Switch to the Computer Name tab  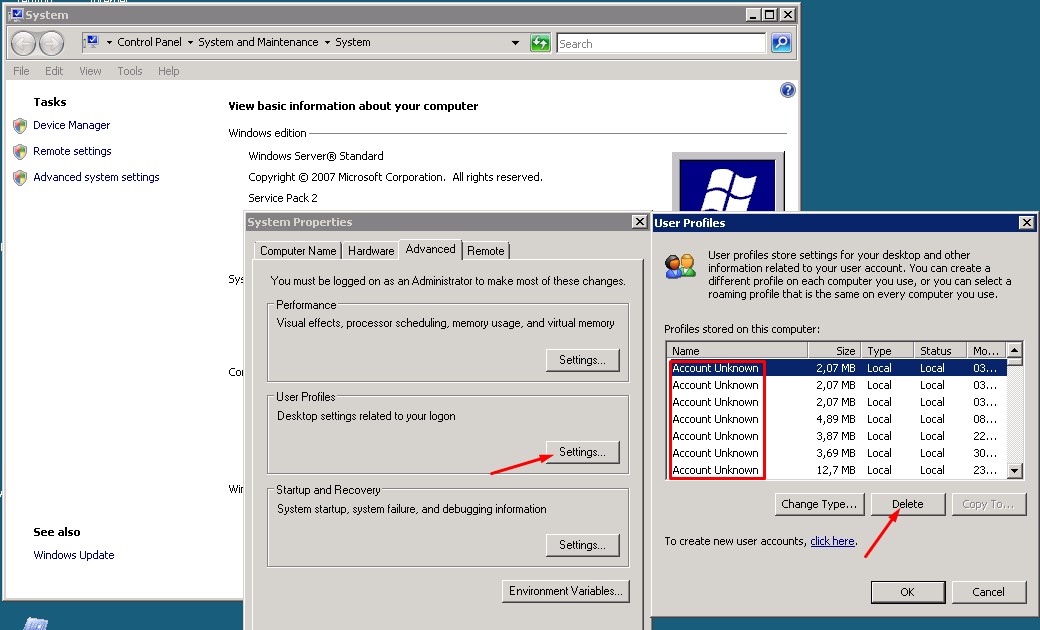(298, 251)
